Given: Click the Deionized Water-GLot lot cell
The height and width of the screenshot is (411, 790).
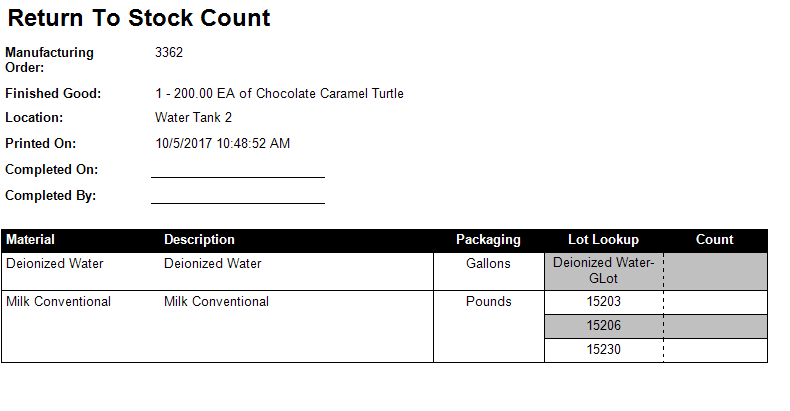Looking at the screenshot, I should (x=604, y=271).
